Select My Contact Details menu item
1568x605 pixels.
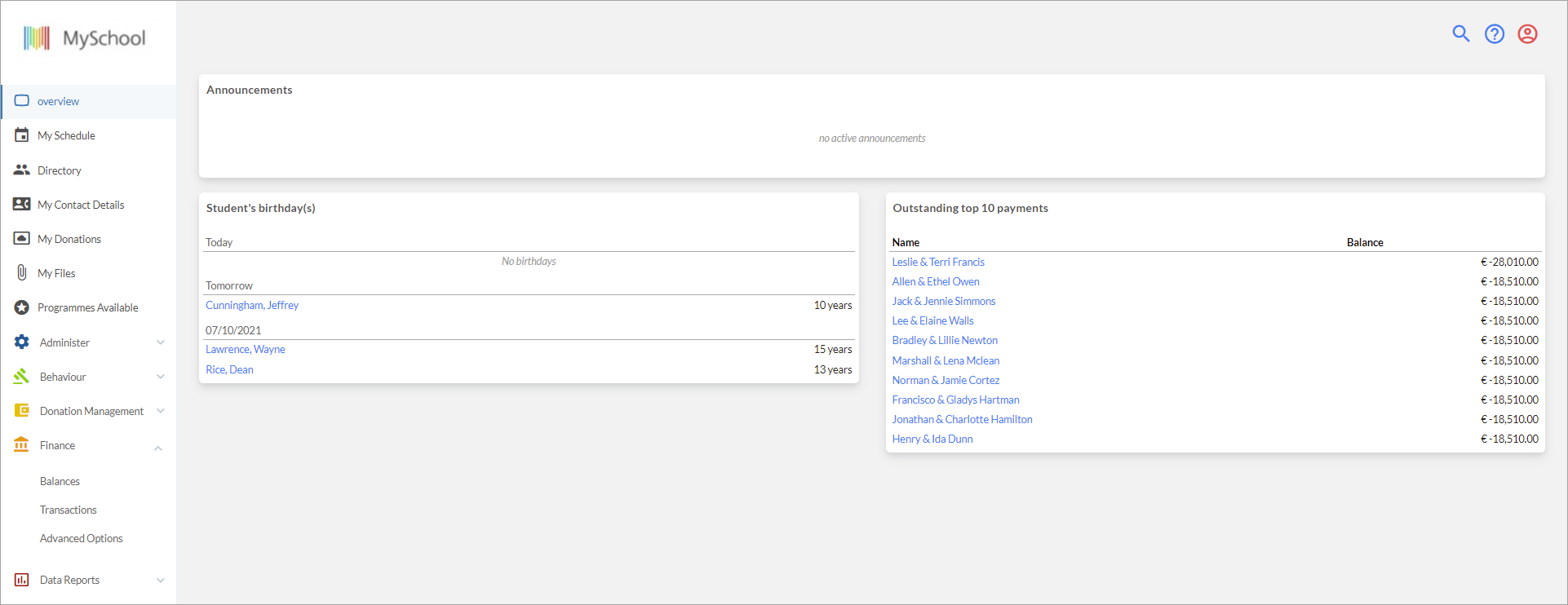(x=81, y=205)
